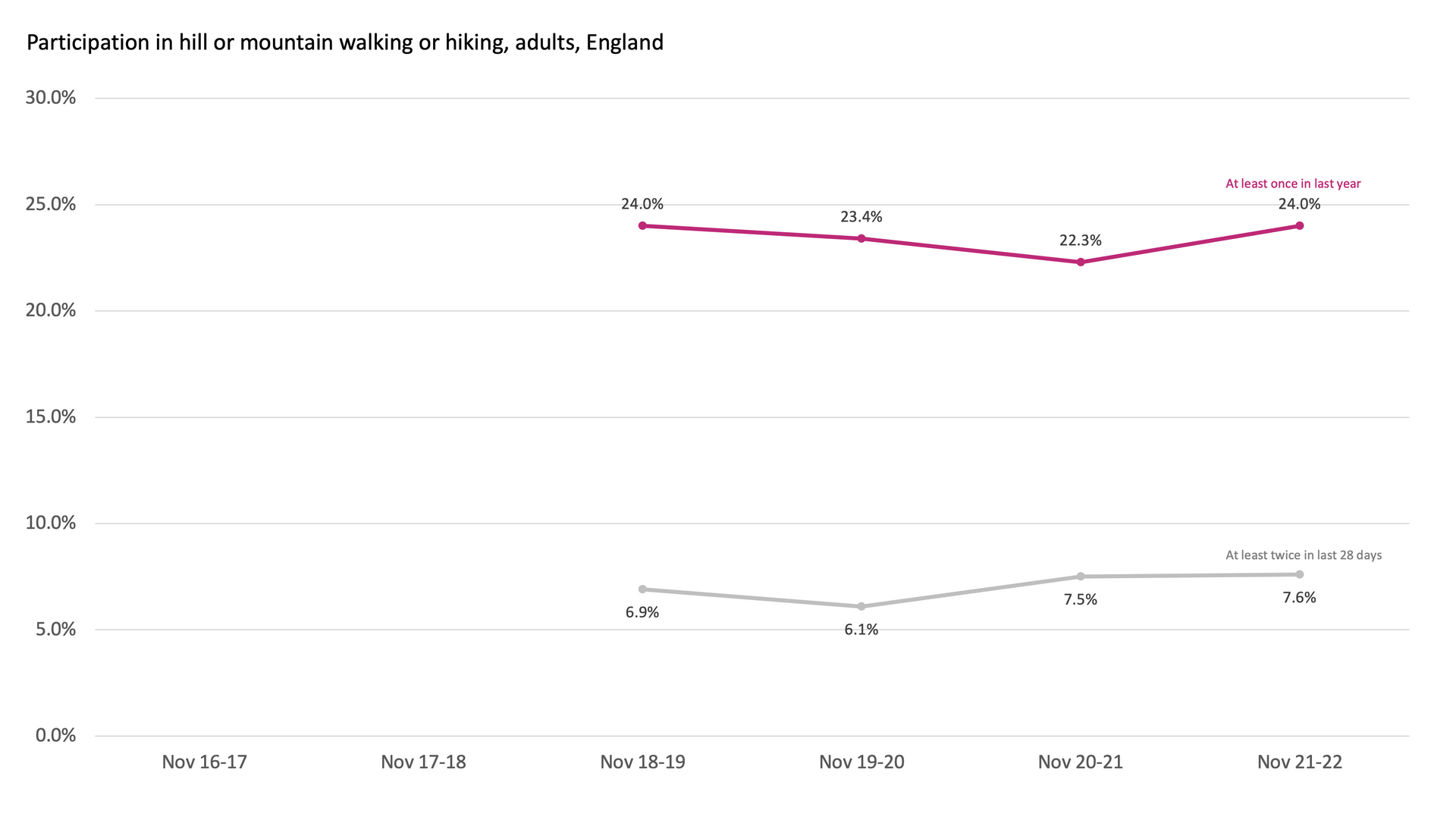Click the 23.4% data label
The width and height of the screenshot is (1456, 836).
coord(861,217)
